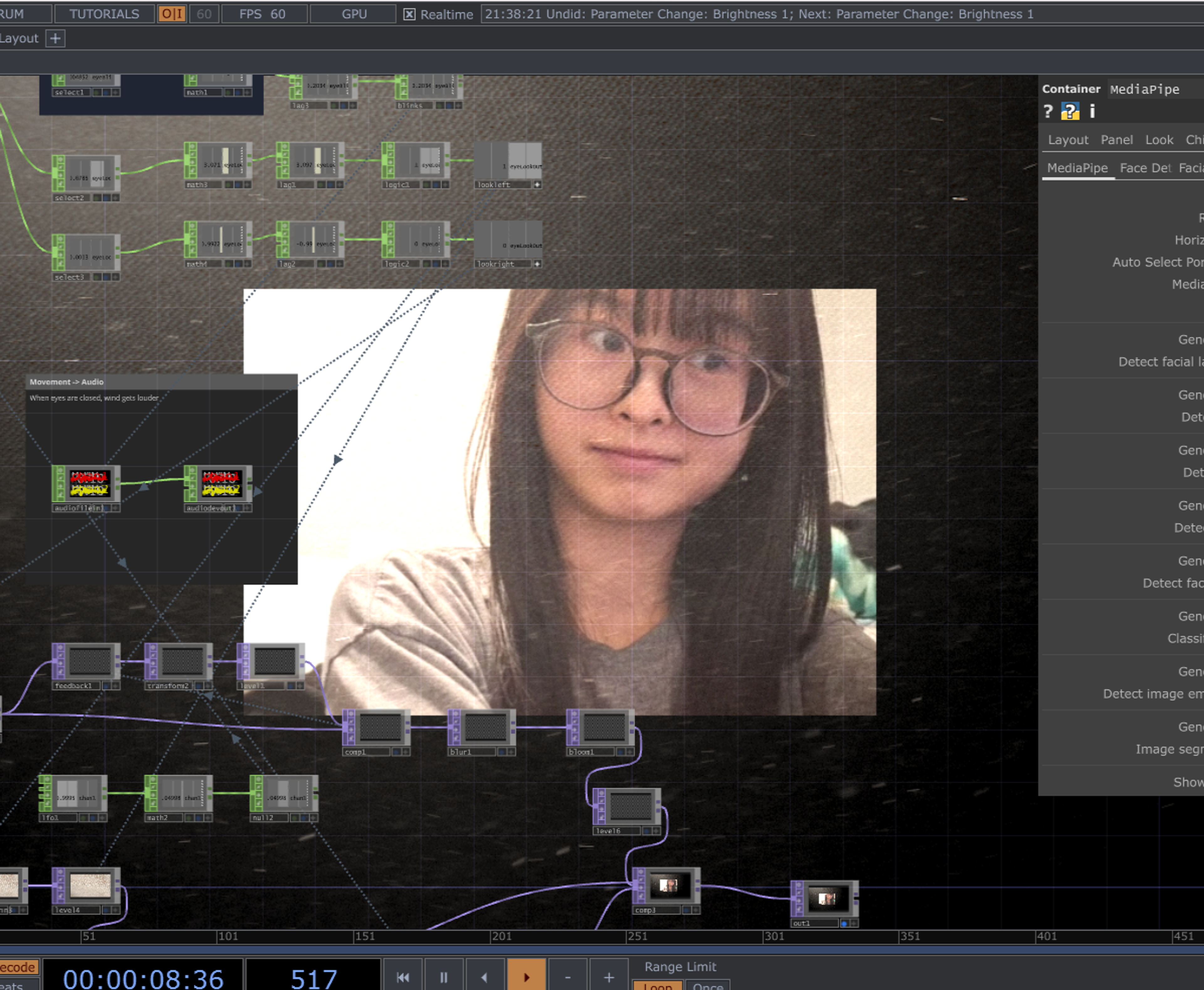The height and width of the screenshot is (990, 1204).
Task: Toggle viewer active on lookright node
Action: coord(537,264)
